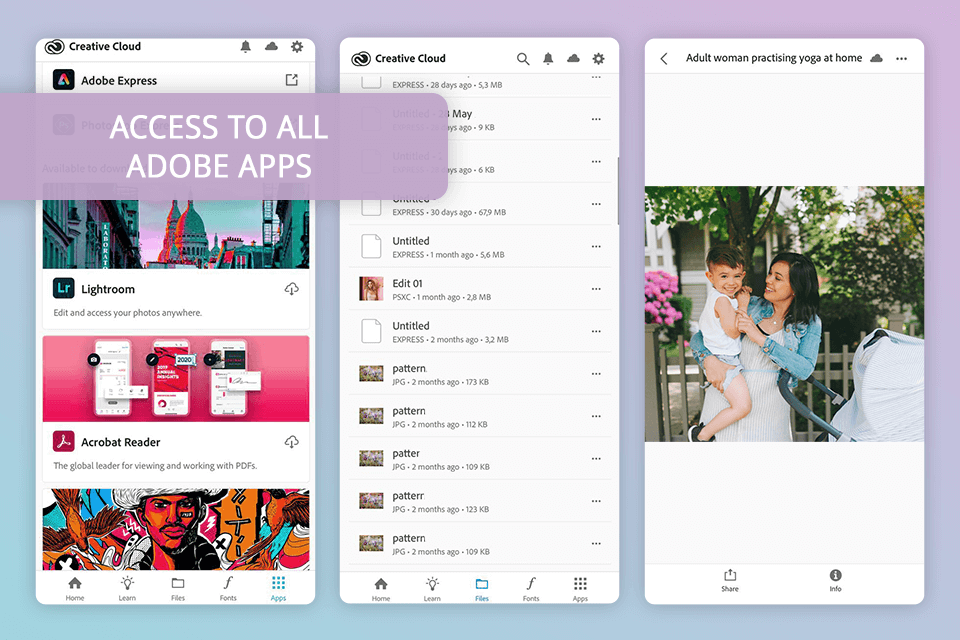
Task: Tap the Edit 01 portrait thumbnail
Action: (x=371, y=288)
